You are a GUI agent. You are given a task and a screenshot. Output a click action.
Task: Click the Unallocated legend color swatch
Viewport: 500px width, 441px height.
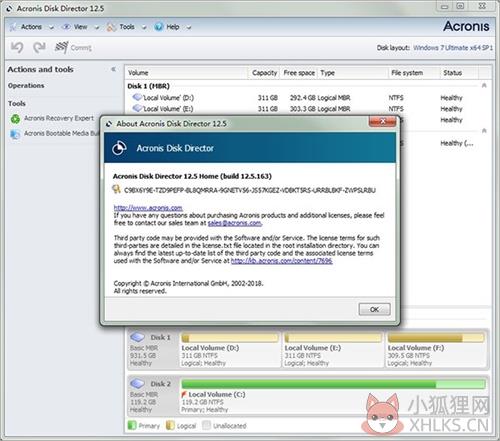[206, 425]
